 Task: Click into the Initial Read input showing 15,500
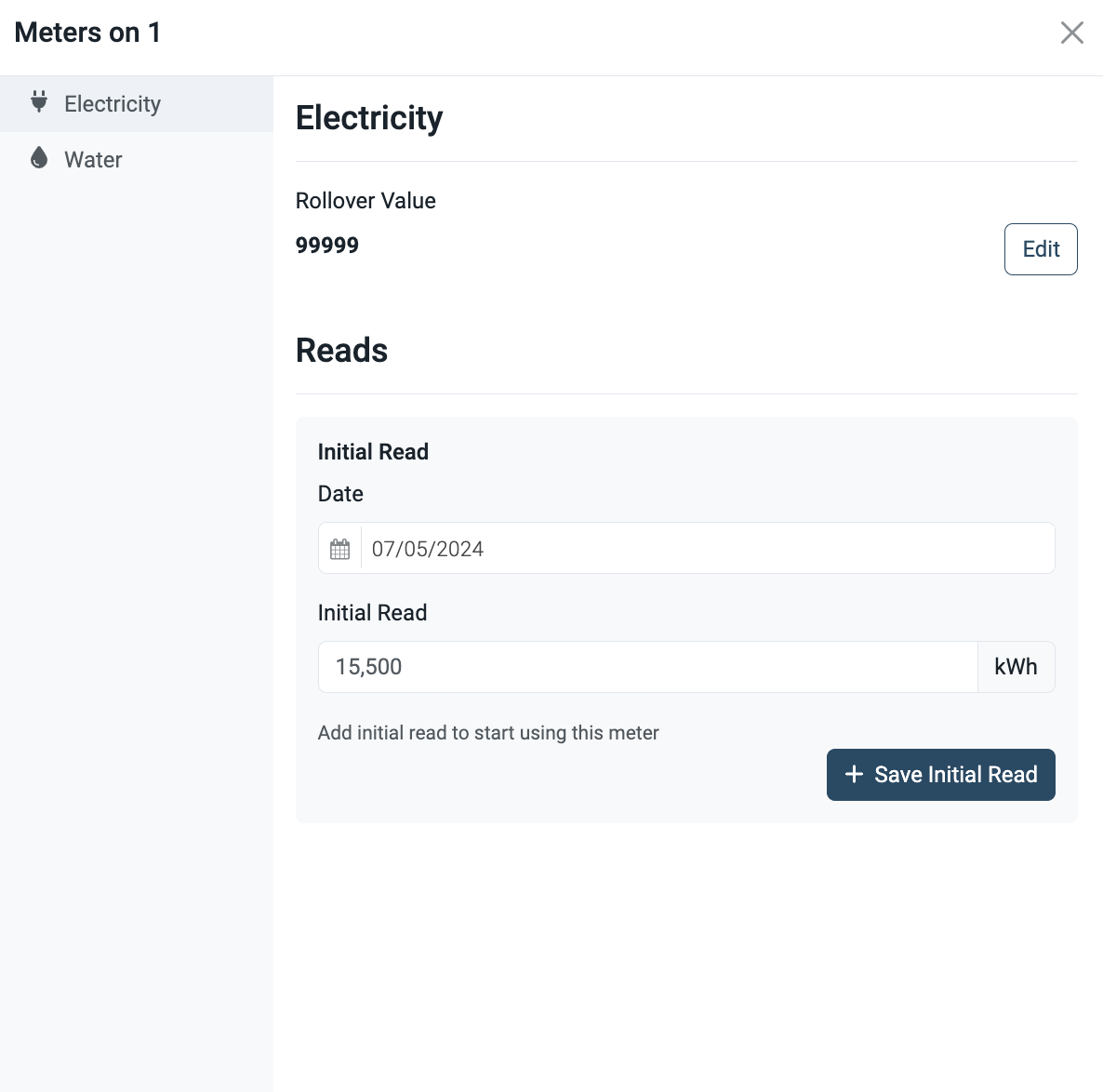[x=648, y=667]
